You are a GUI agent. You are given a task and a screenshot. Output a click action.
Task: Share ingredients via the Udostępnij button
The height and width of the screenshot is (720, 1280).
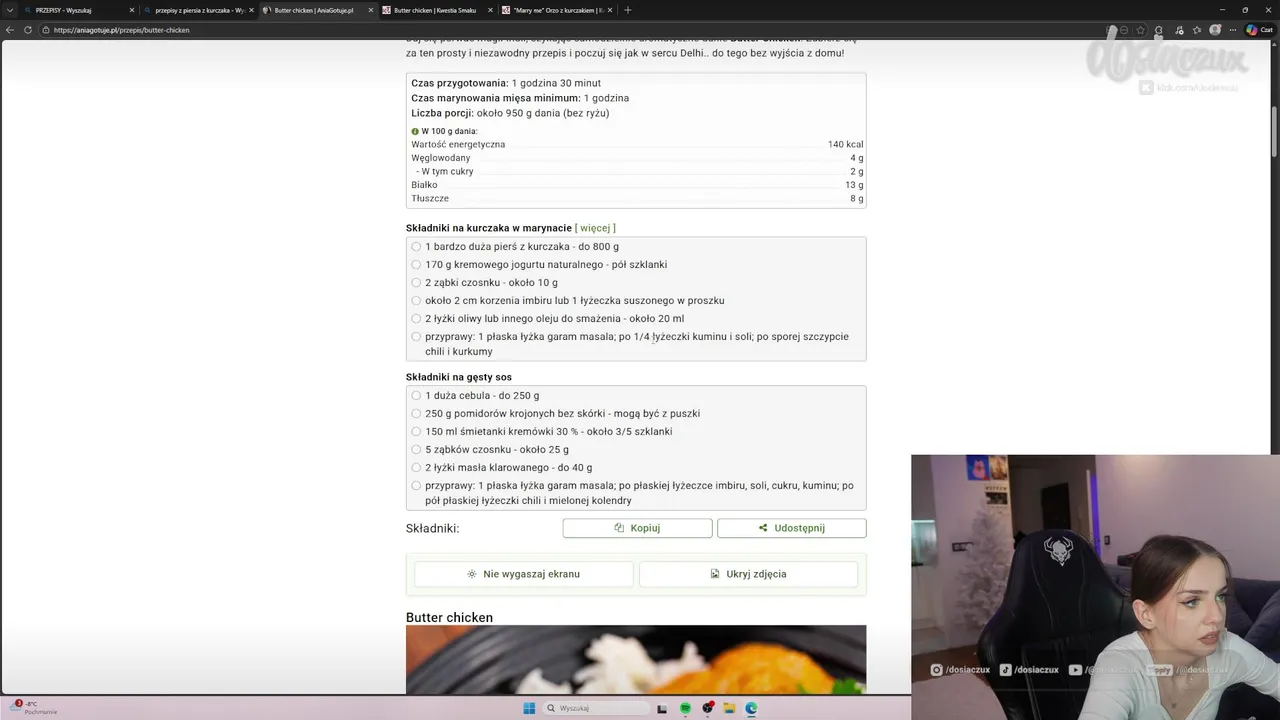click(791, 528)
